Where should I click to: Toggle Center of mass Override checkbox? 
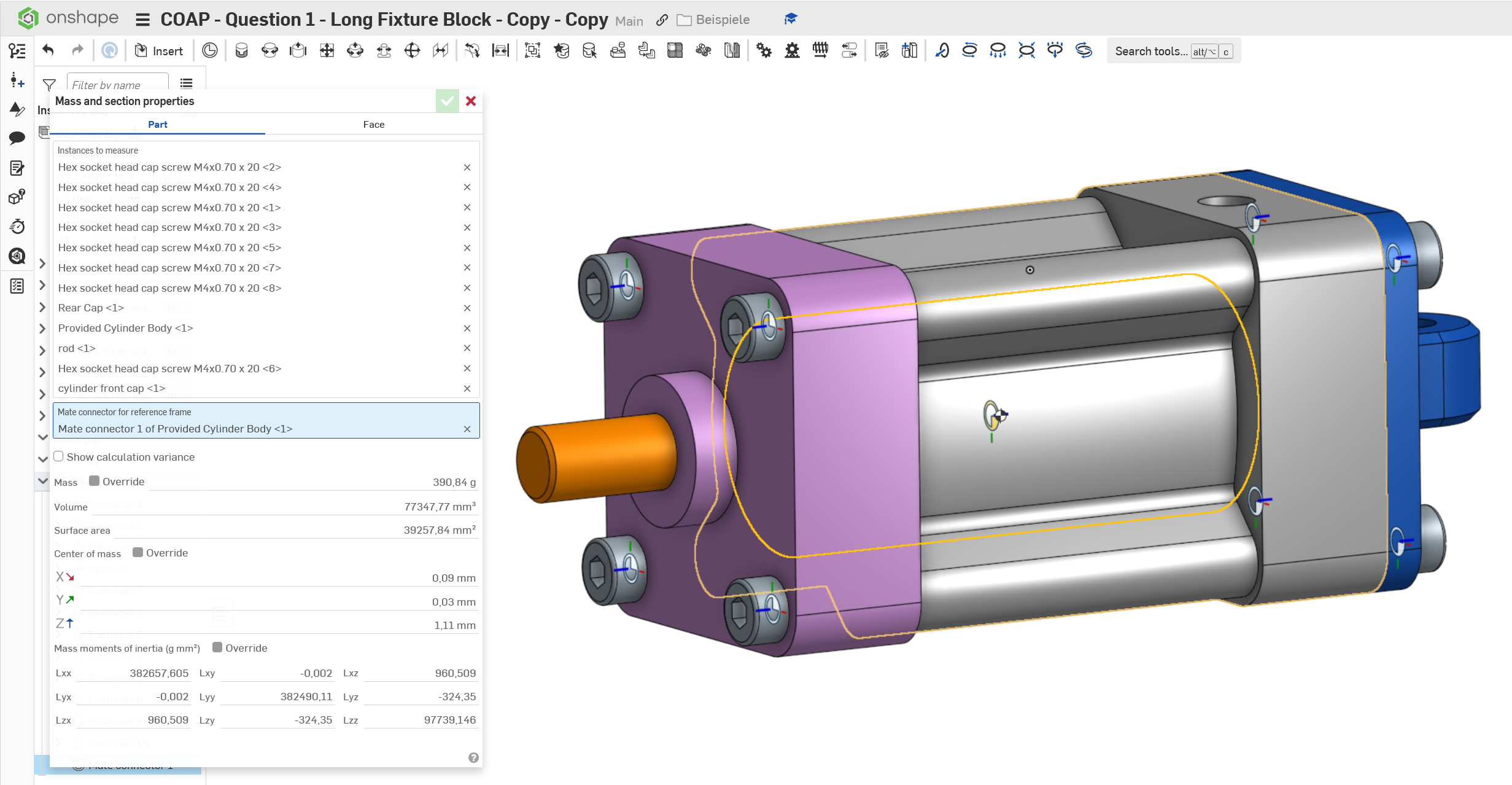coord(138,552)
